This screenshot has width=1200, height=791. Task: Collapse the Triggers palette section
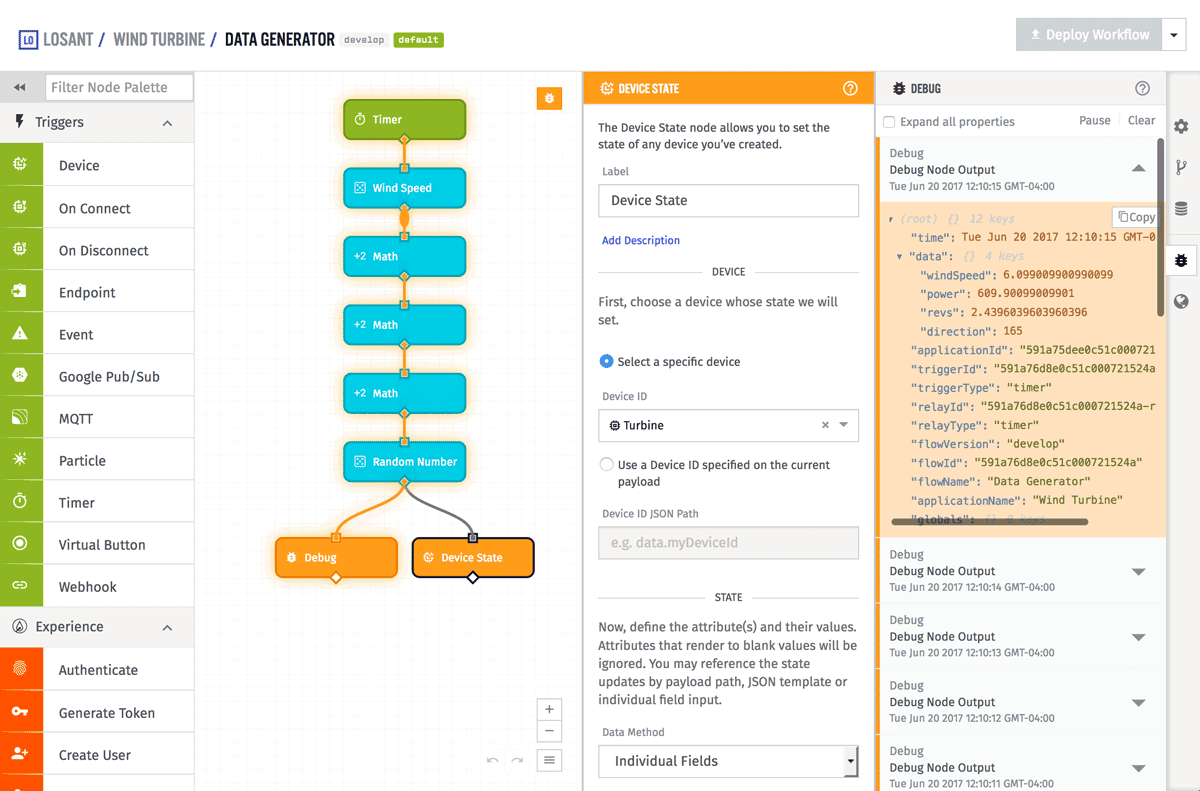(167, 123)
